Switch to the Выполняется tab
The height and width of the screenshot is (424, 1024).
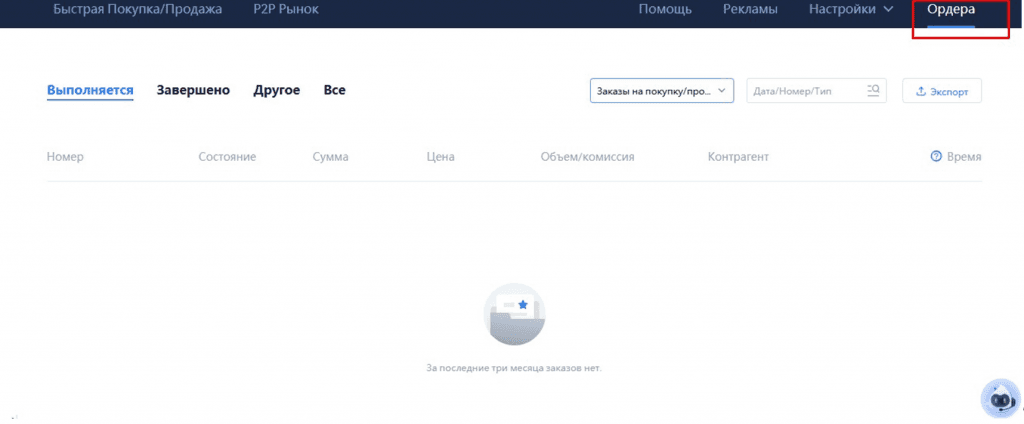click(90, 90)
